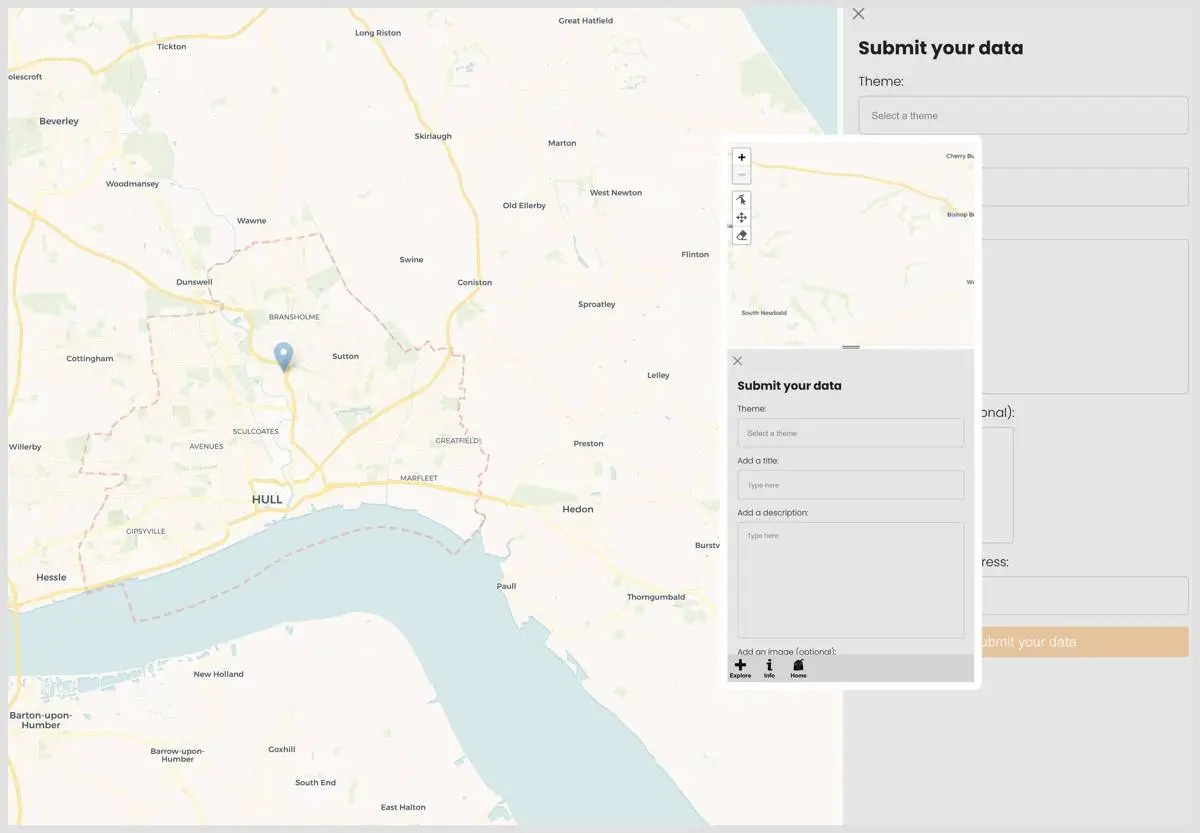The width and height of the screenshot is (1200, 833).
Task: Click the East Halton label on the map
Action: 403,807
